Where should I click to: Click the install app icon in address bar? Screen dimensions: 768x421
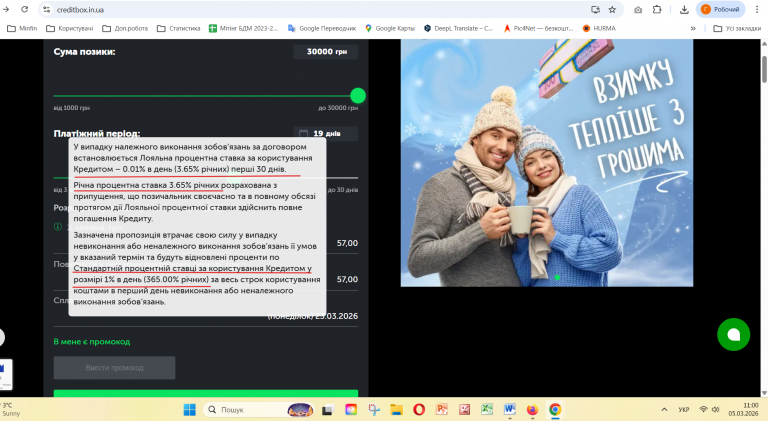tap(595, 9)
